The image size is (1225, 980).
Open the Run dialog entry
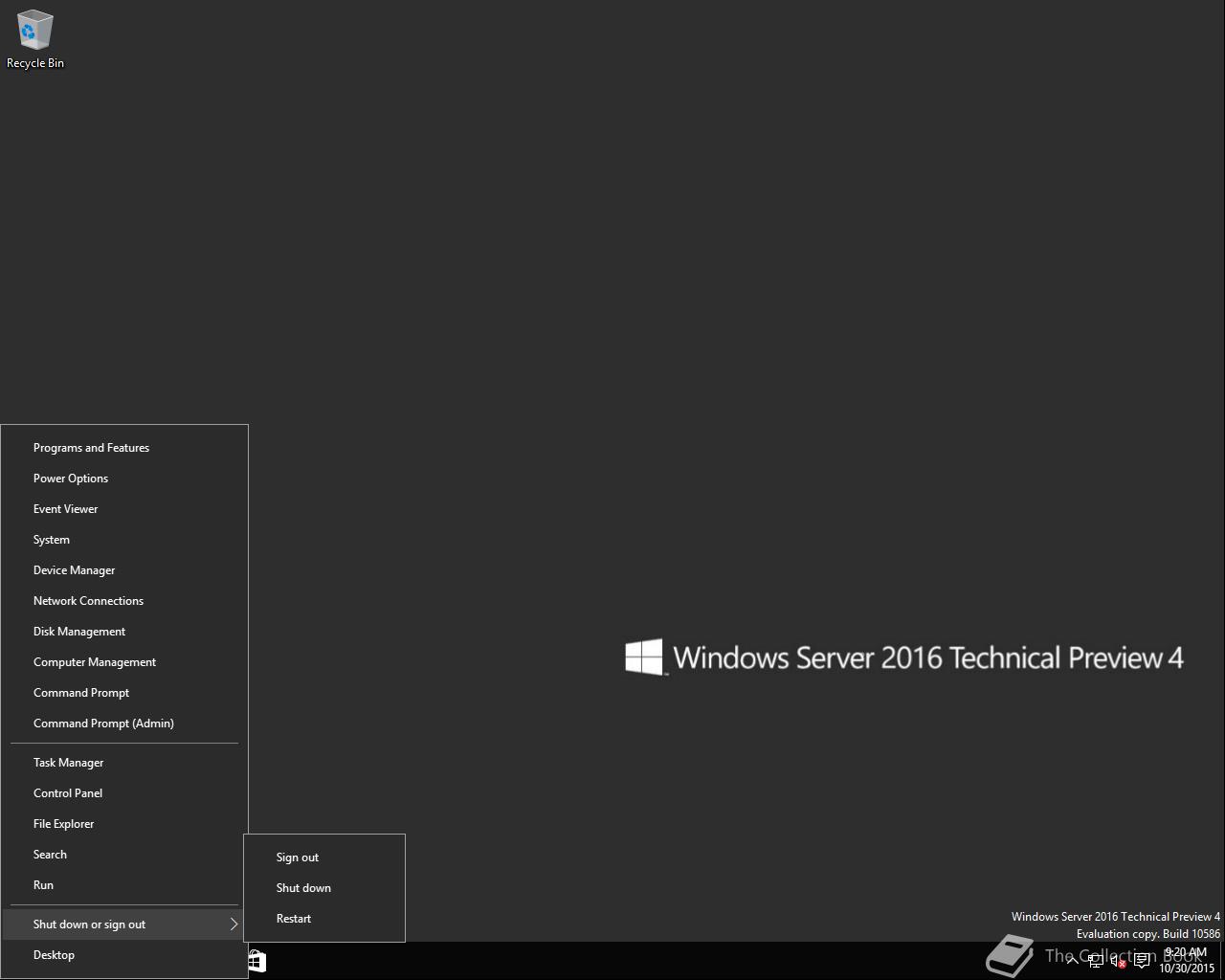coord(124,885)
